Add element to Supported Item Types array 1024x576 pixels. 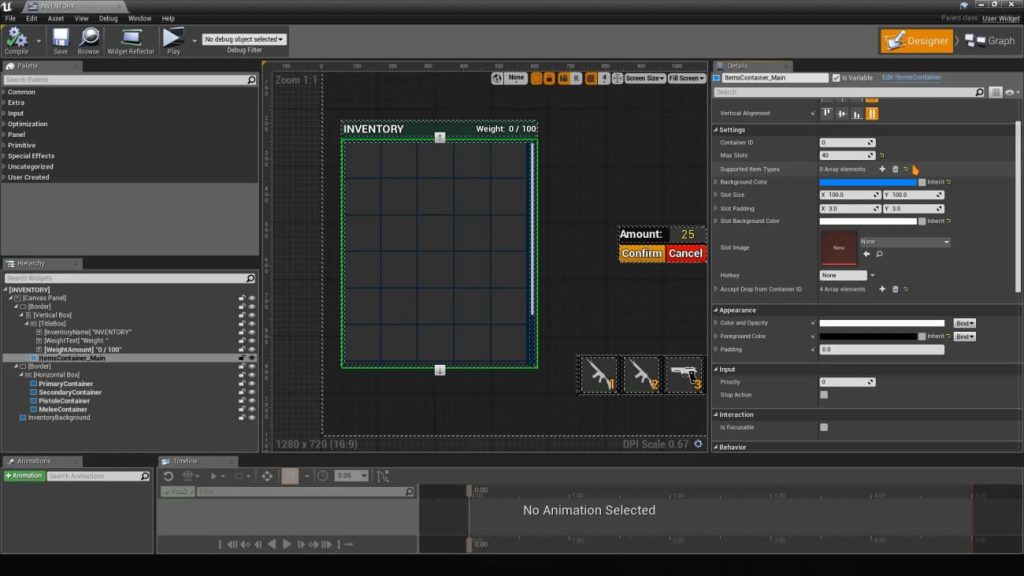881,169
